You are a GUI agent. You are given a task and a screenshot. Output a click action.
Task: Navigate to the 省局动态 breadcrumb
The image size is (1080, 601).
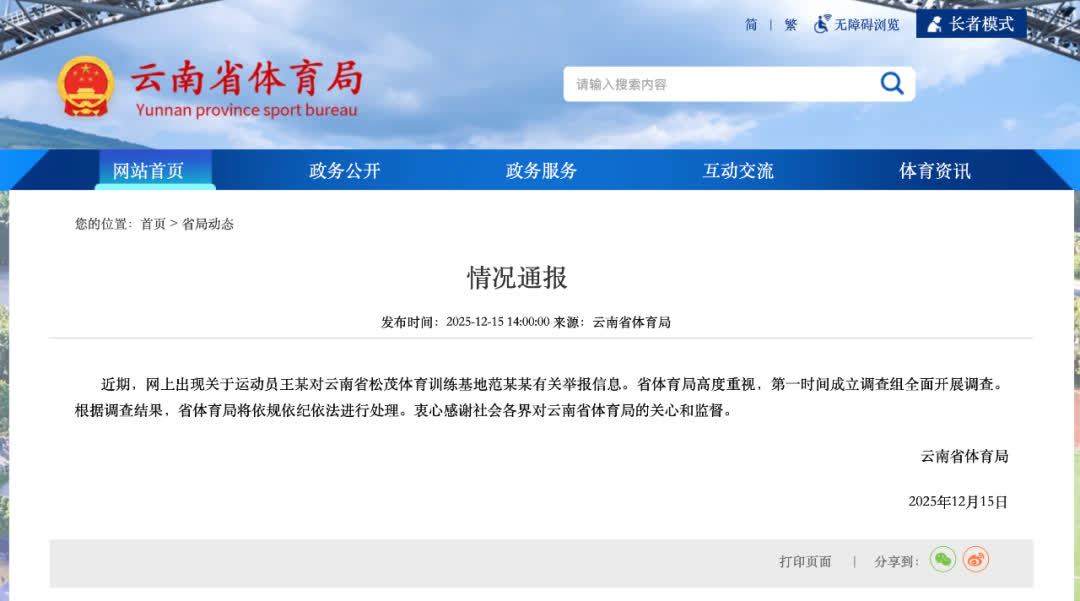(x=208, y=224)
